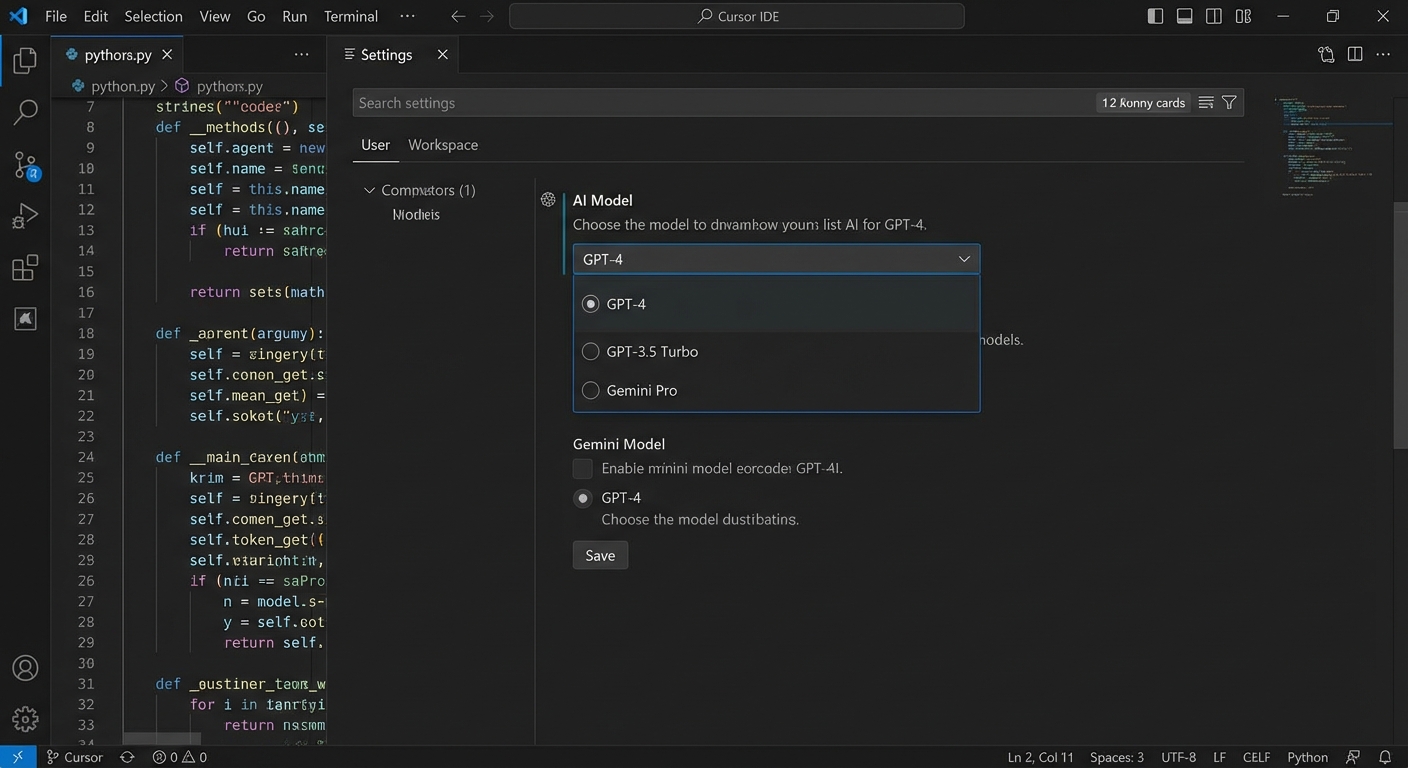Image resolution: width=1408 pixels, height=768 pixels.
Task: Click the code minimap thumbnail
Action: click(1333, 147)
